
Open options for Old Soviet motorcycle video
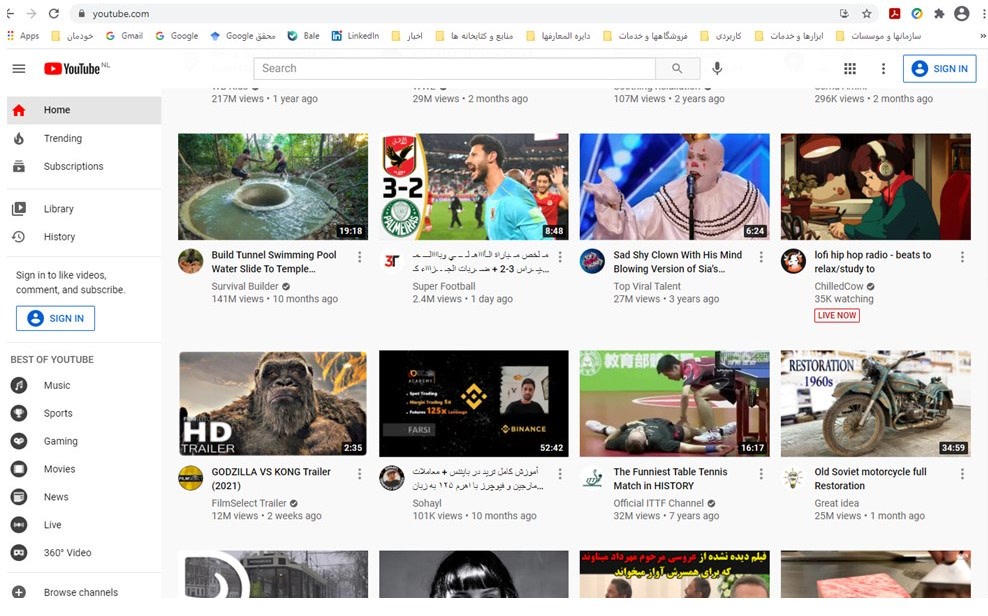click(962, 474)
